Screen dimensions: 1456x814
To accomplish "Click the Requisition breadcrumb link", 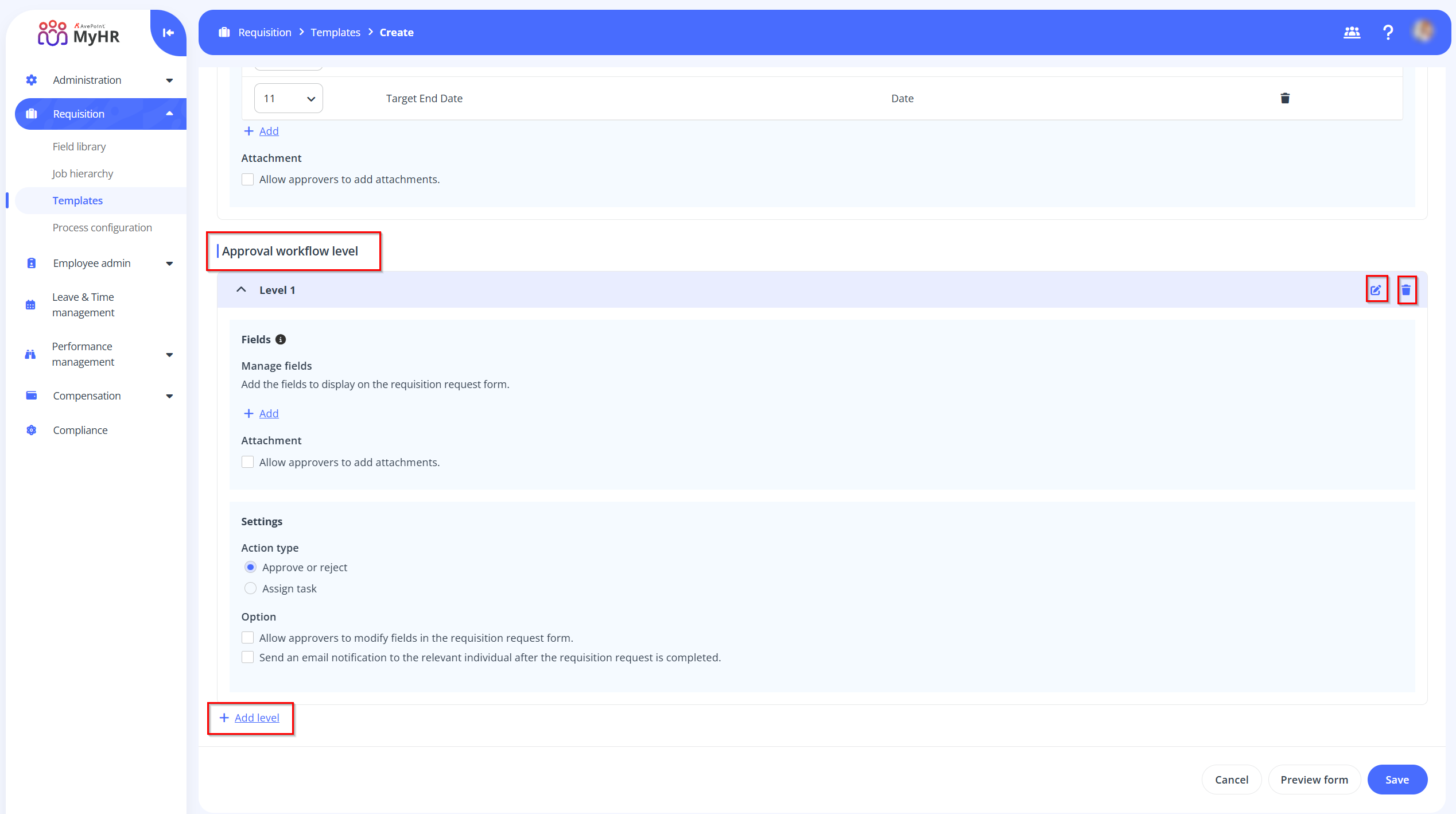I will click(x=265, y=32).
